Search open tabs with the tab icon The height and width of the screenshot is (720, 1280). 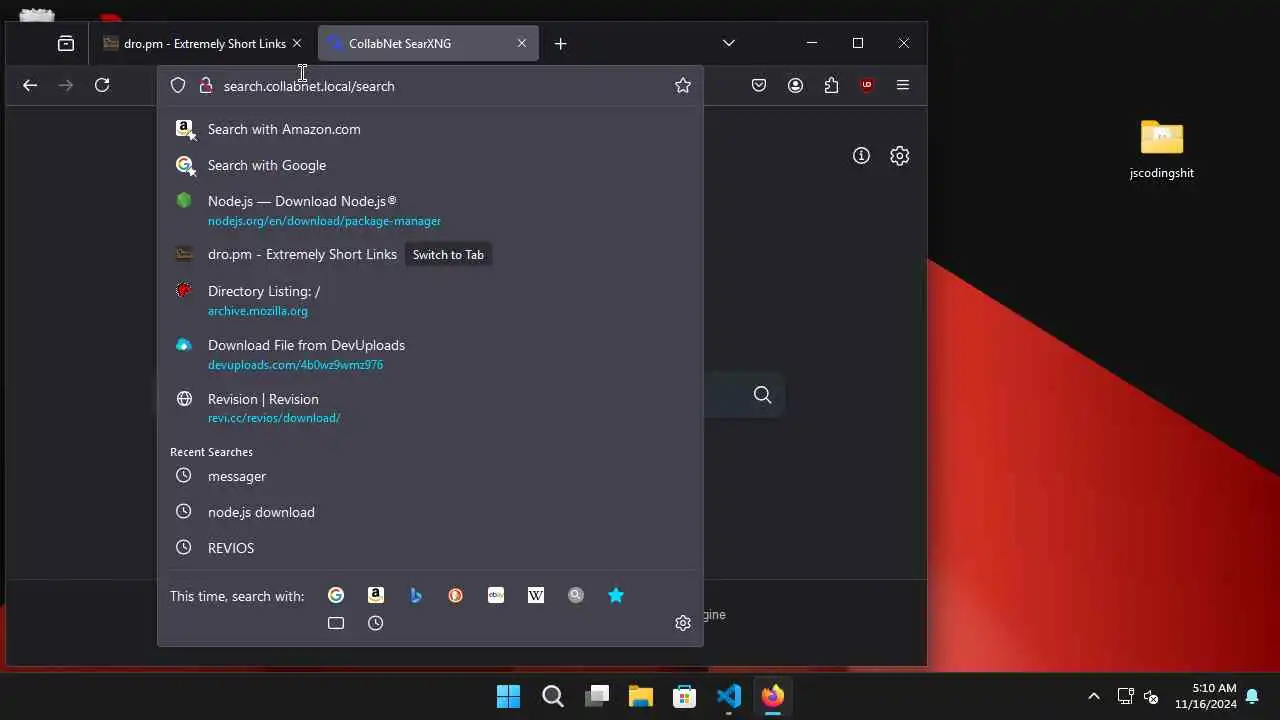coord(336,623)
